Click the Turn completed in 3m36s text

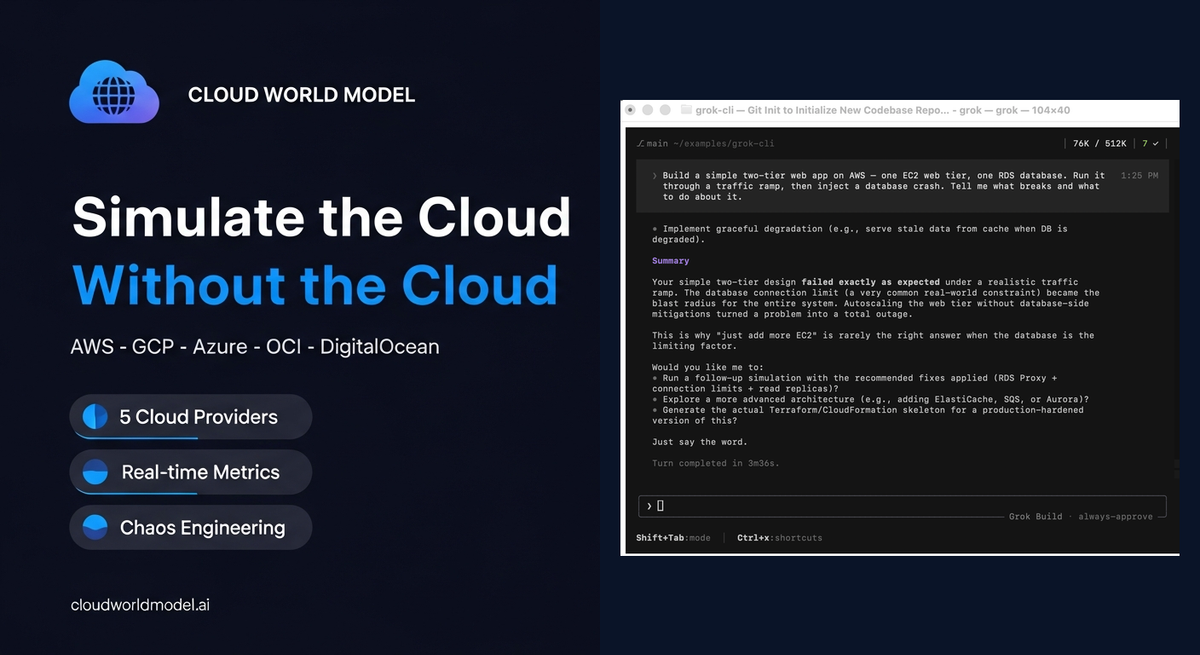pos(715,463)
